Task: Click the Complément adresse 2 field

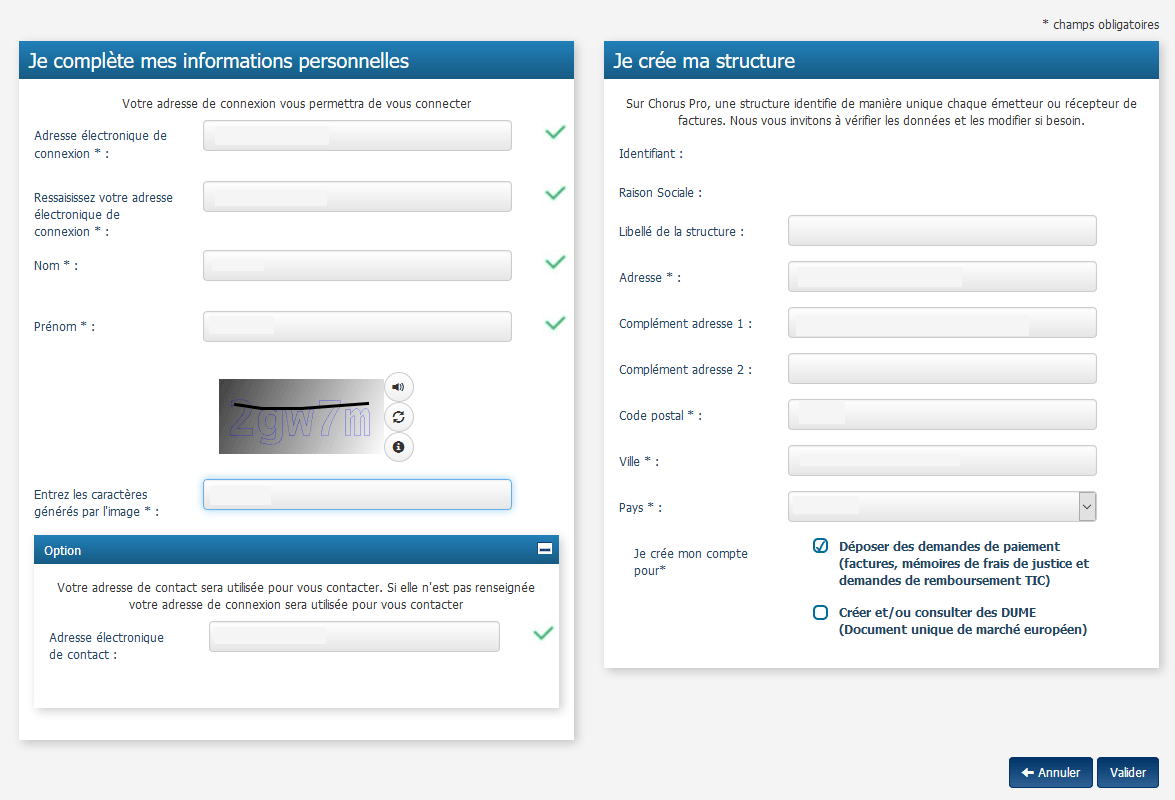Action: (942, 369)
